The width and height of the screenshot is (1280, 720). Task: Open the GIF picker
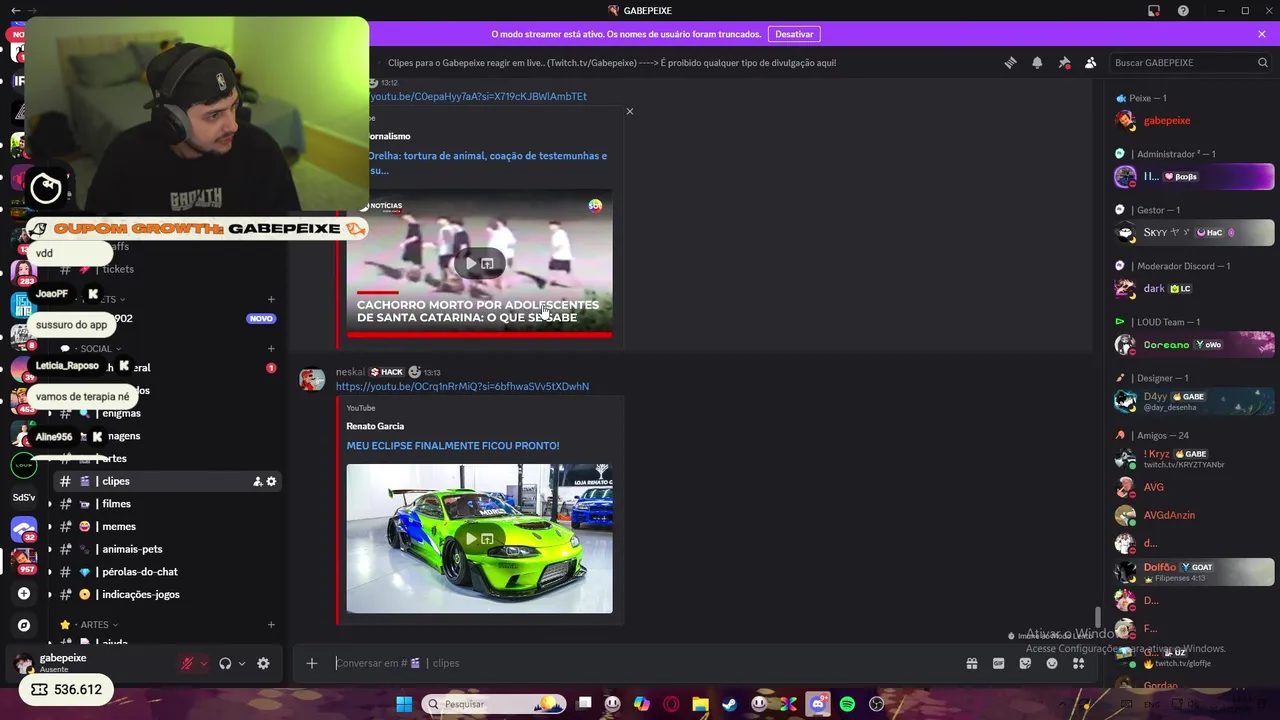coord(998,663)
